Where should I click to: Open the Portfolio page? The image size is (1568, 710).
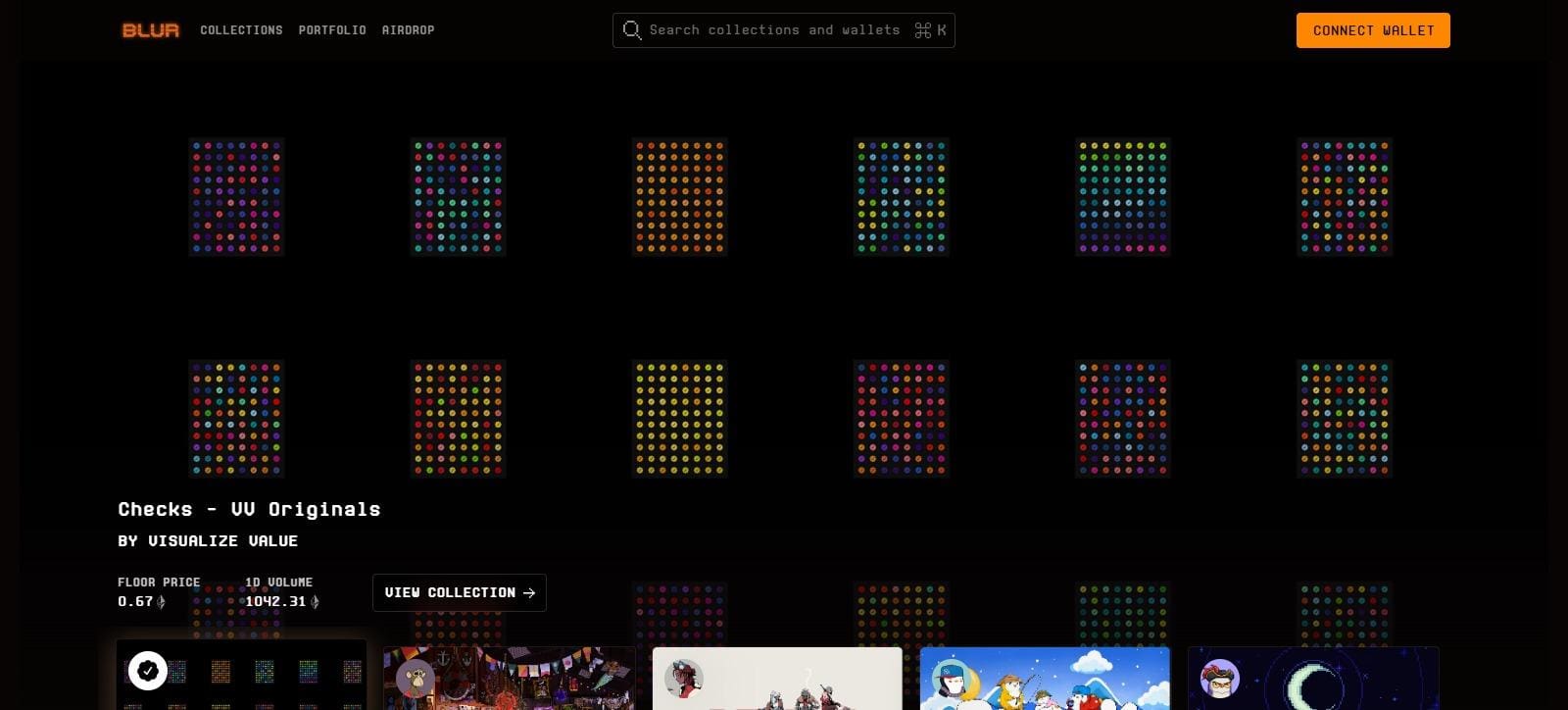(332, 30)
